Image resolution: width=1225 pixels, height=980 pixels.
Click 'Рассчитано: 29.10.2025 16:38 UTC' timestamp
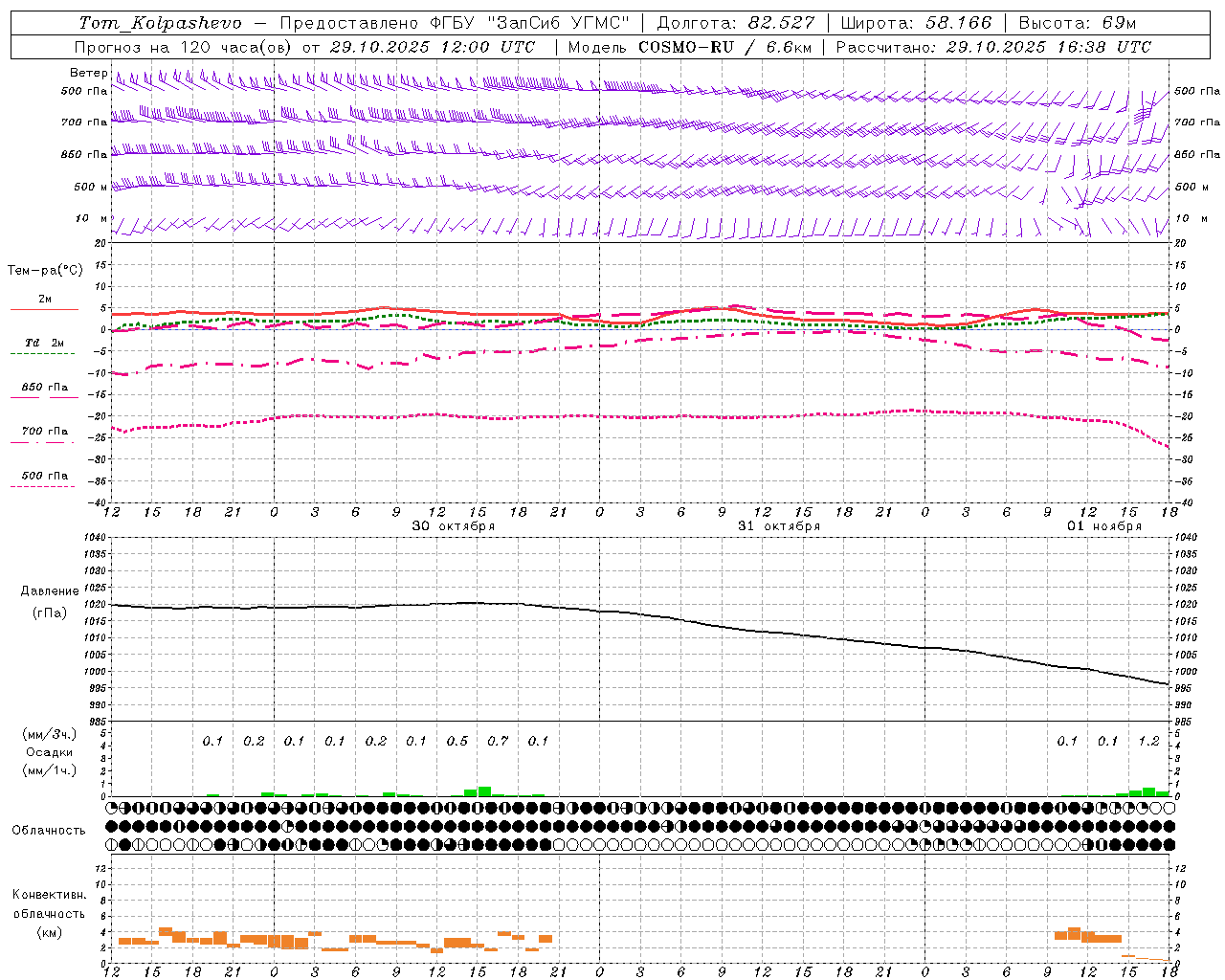click(994, 47)
